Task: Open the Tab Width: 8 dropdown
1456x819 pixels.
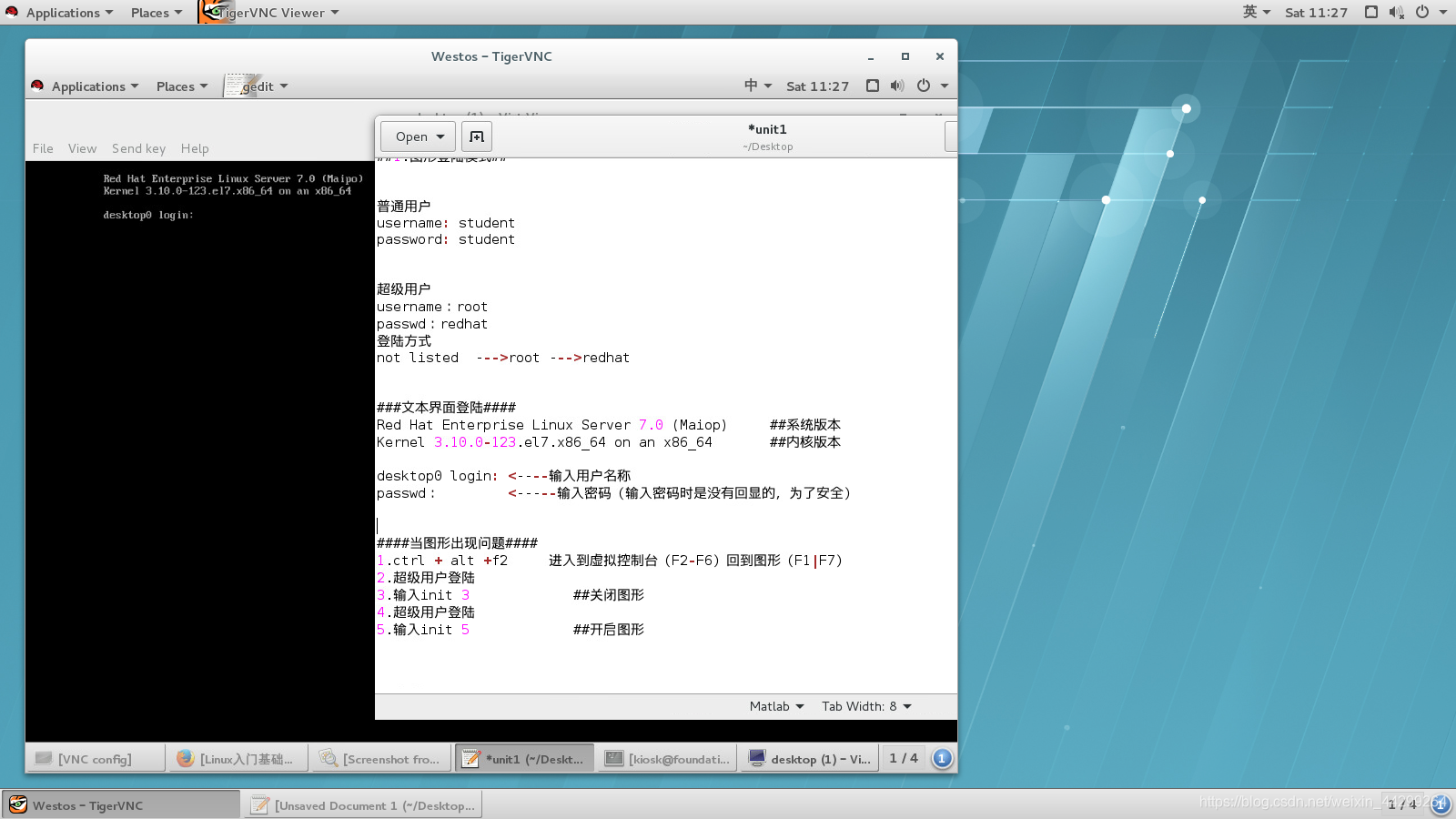Action: click(x=866, y=706)
